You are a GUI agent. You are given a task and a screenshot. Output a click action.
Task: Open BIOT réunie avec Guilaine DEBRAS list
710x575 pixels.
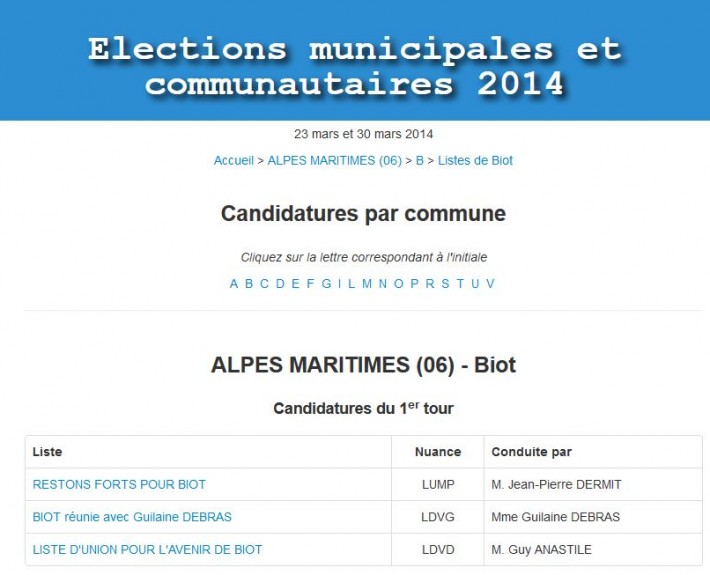pyautogui.click(x=132, y=517)
